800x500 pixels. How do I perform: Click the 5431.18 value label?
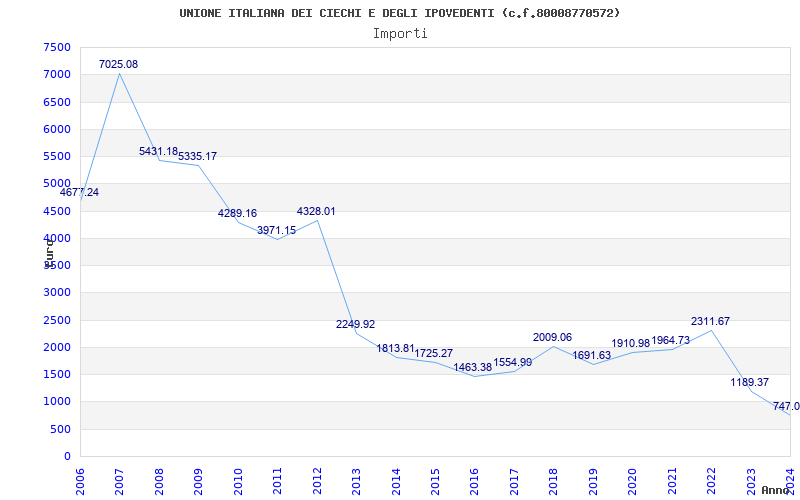click(x=158, y=152)
